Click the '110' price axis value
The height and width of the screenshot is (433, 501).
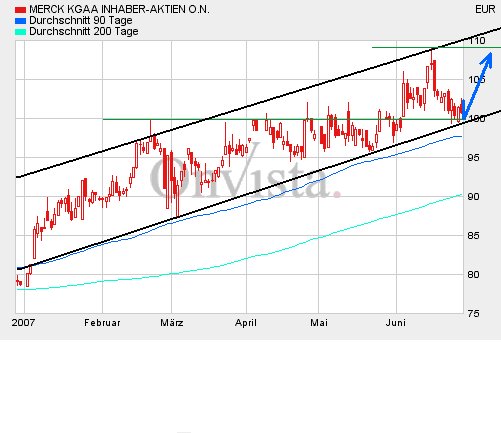point(477,41)
